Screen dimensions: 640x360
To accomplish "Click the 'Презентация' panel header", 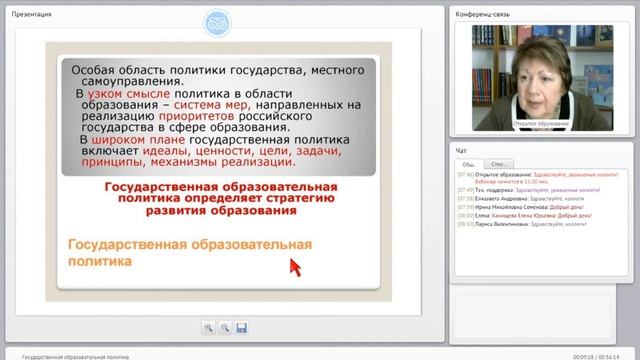I will [x=31, y=14].
